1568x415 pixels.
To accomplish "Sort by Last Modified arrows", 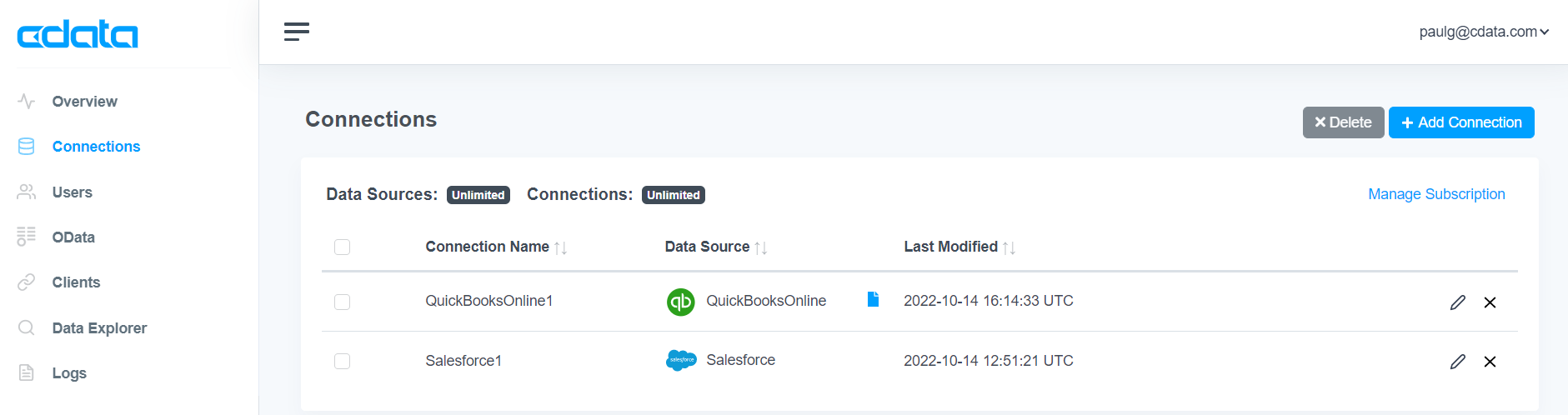I will 1009,247.
